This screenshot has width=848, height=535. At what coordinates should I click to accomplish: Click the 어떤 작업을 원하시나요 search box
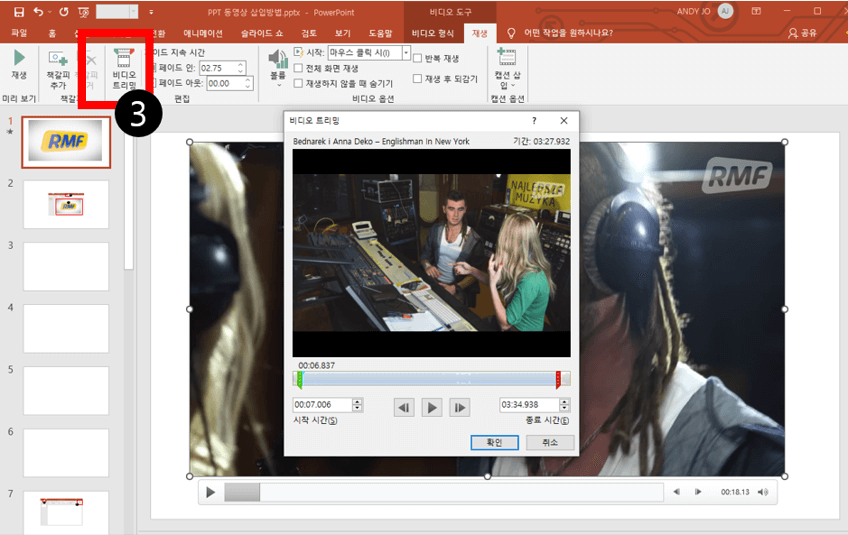[568, 33]
